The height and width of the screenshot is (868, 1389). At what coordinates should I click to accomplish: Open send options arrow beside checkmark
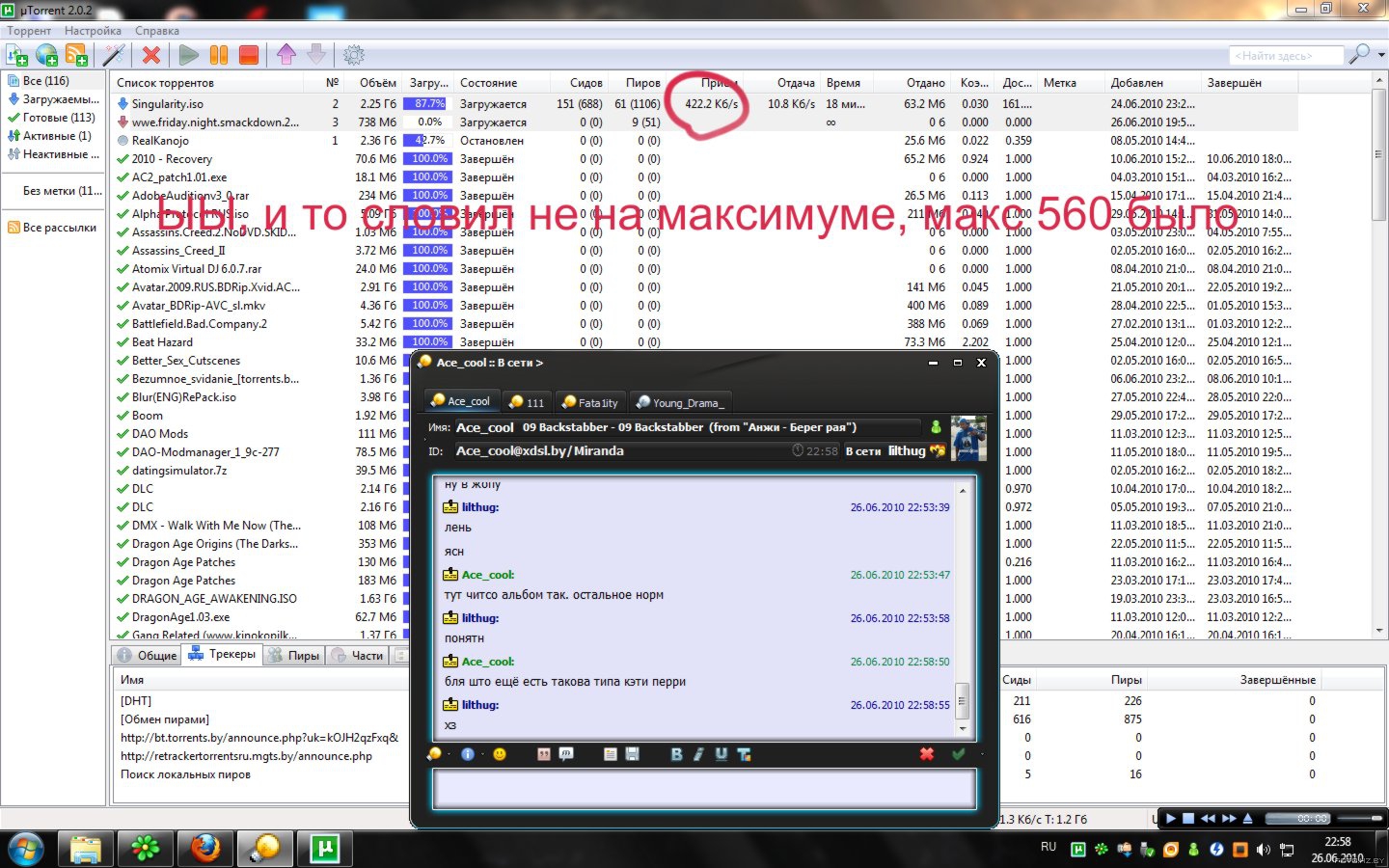pyautogui.click(x=982, y=754)
